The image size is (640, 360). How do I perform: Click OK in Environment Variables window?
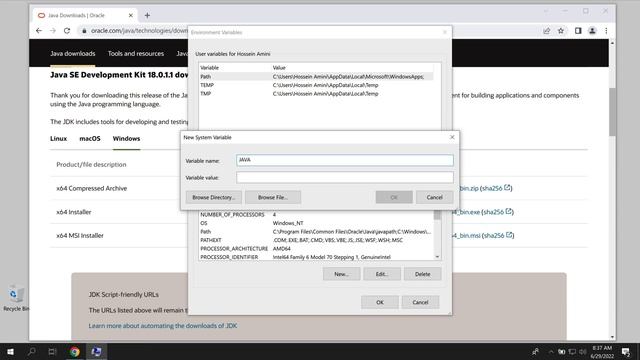pyautogui.click(x=380, y=302)
